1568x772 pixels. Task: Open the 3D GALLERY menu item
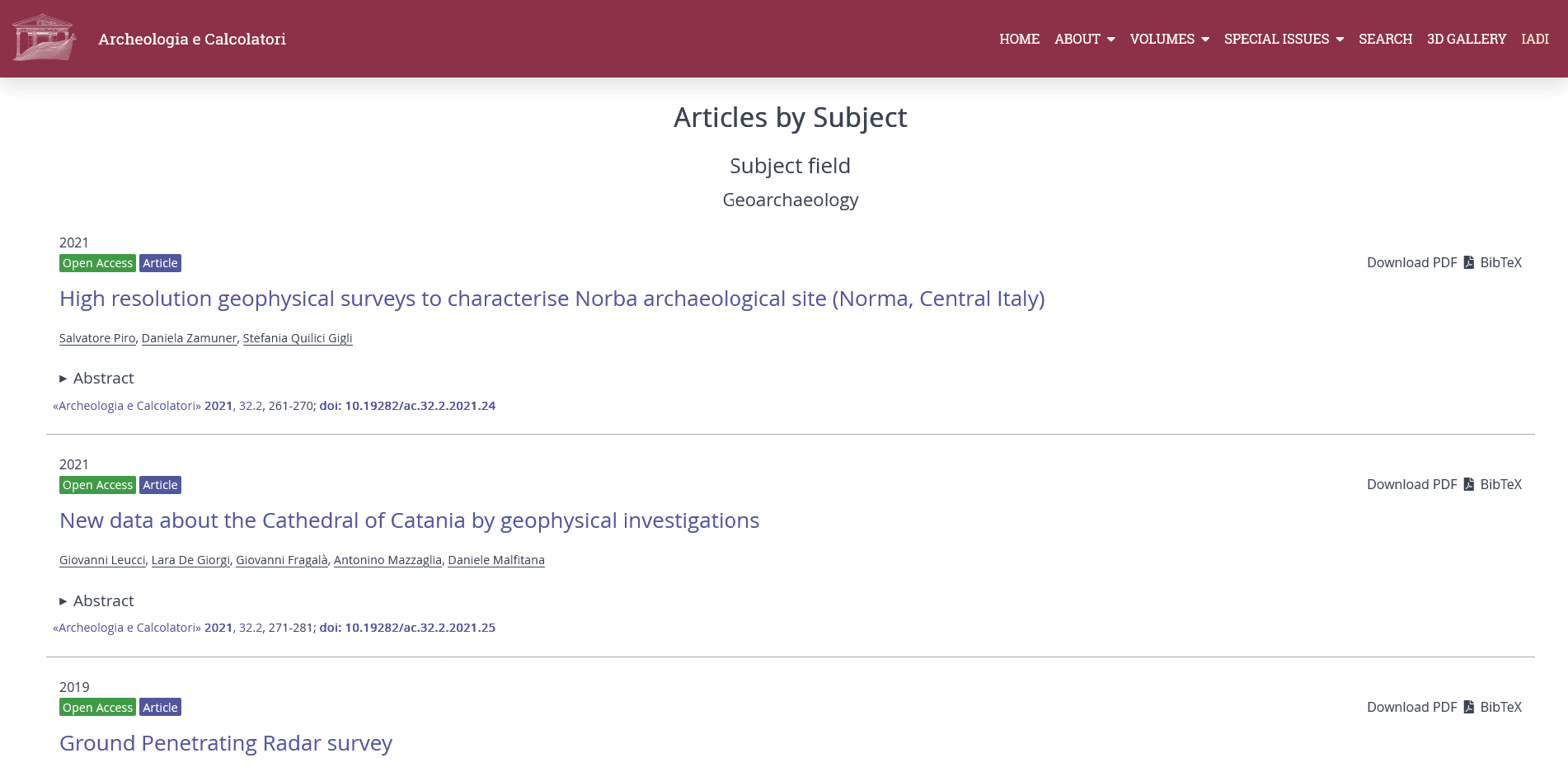coord(1466,39)
